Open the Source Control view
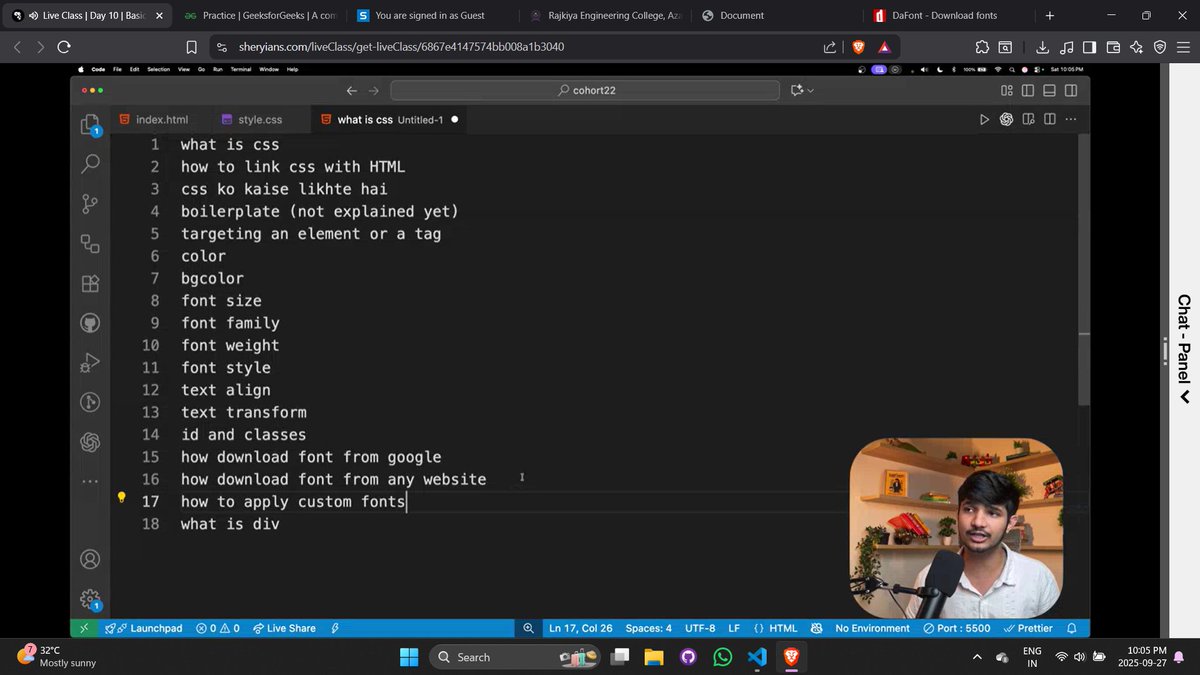Viewport: 1200px width, 675px height. point(90,203)
